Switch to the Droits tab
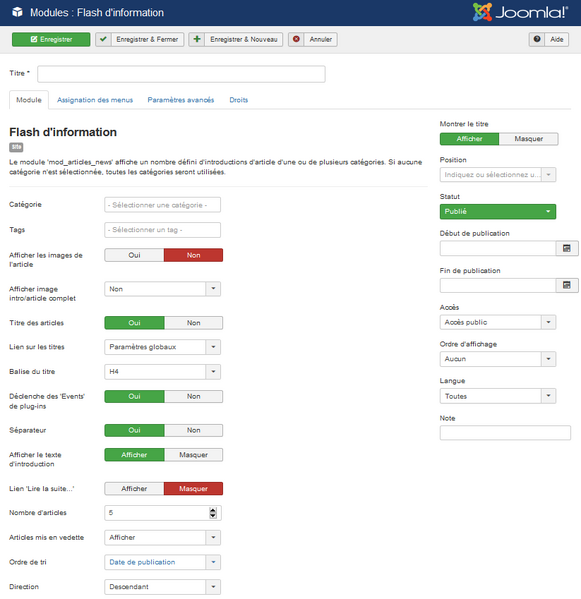Screen dimensions: 581x599 238,100
